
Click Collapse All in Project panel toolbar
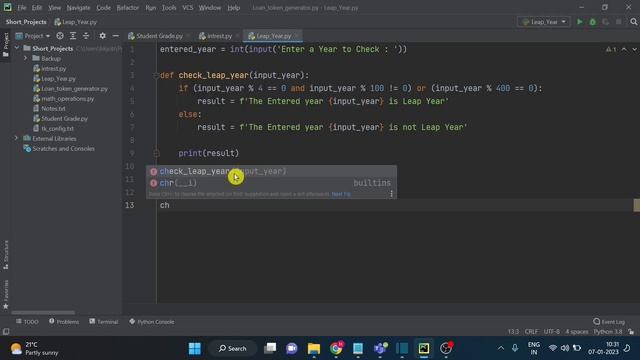(86, 36)
